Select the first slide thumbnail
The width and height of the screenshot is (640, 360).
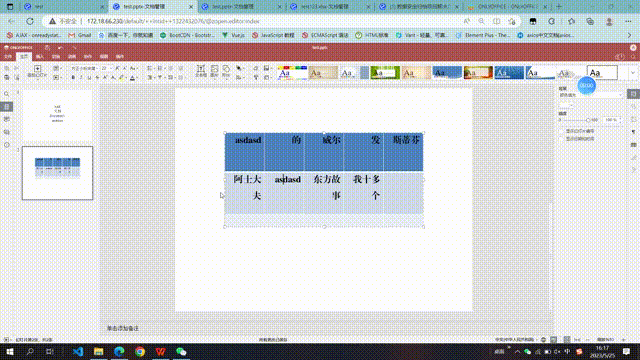coord(57,116)
